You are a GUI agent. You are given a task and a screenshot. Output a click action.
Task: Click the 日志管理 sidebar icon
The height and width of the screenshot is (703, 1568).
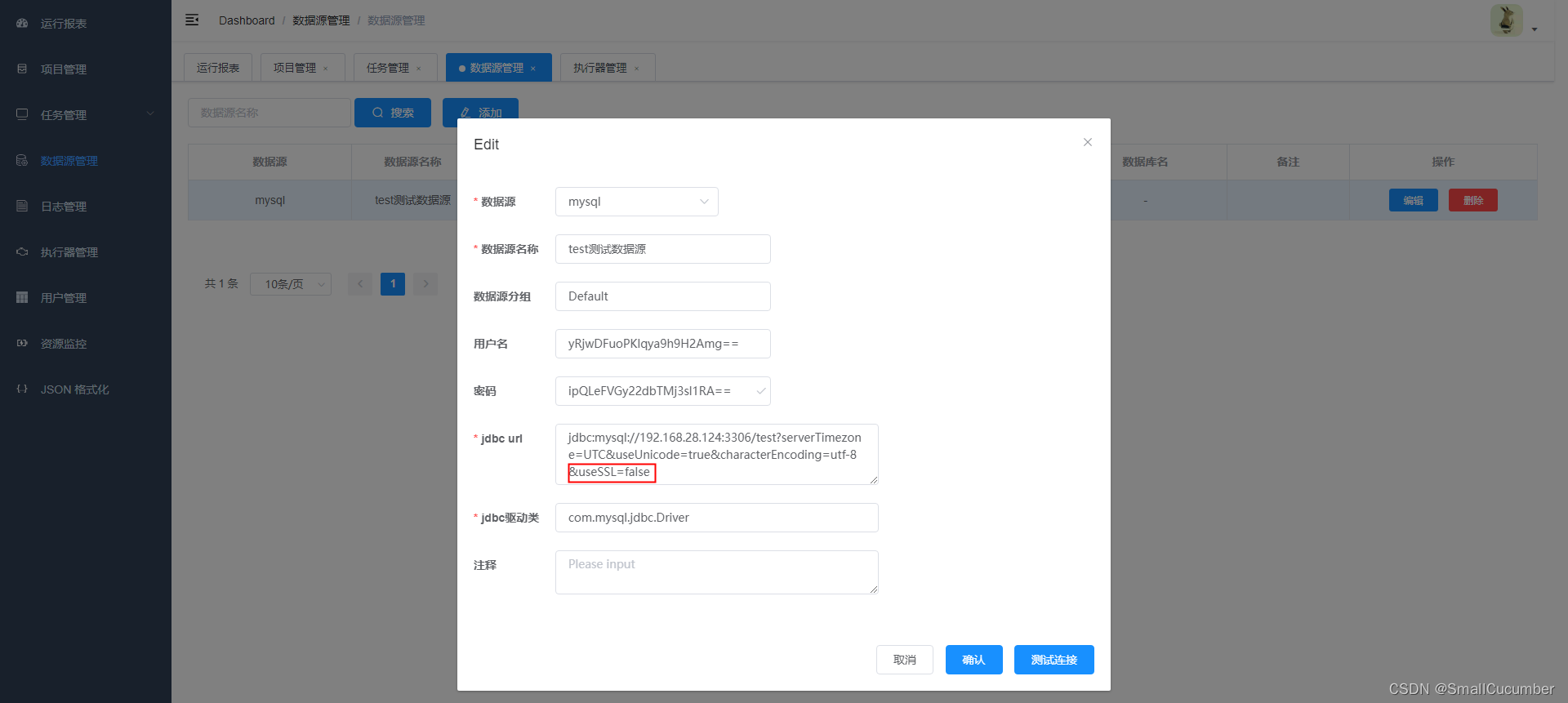22,207
